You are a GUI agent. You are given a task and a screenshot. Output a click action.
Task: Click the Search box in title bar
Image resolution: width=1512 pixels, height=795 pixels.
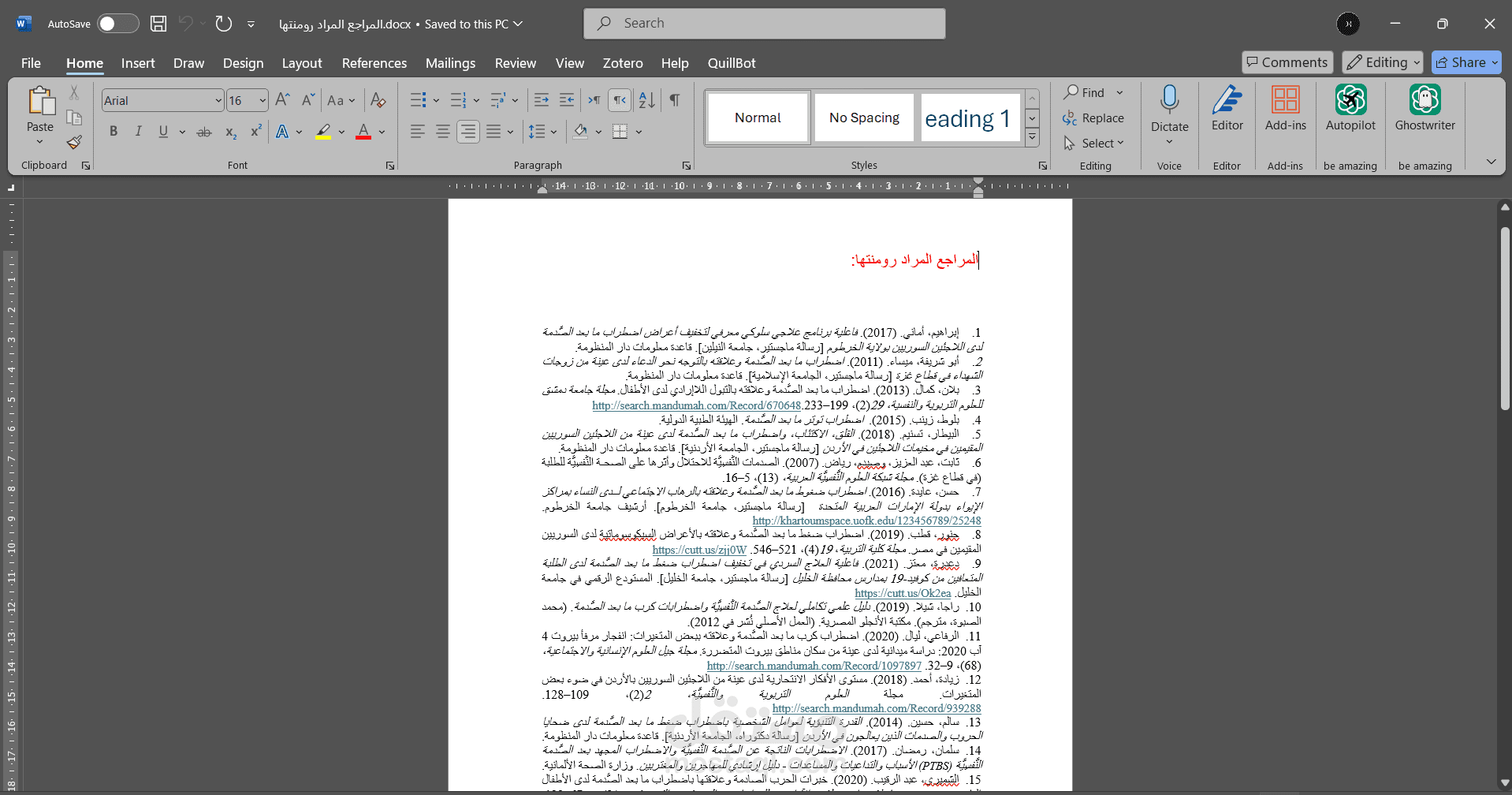pos(764,24)
